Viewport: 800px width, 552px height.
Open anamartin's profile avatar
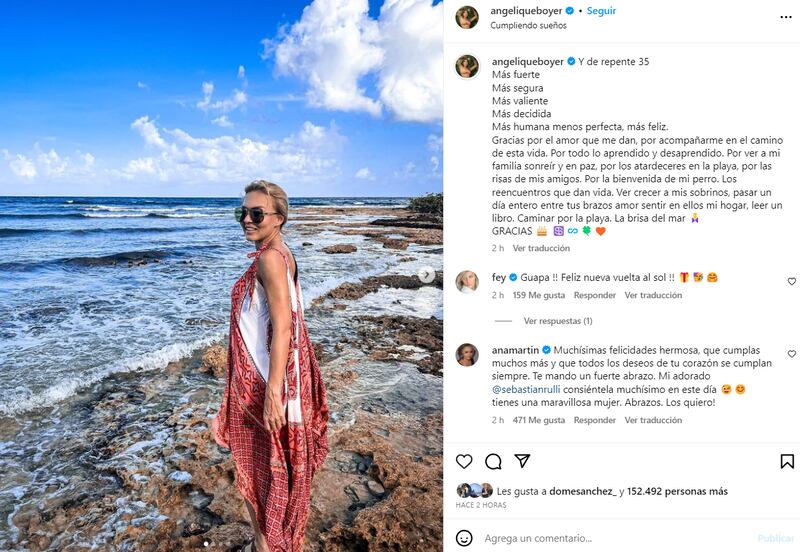click(x=467, y=354)
